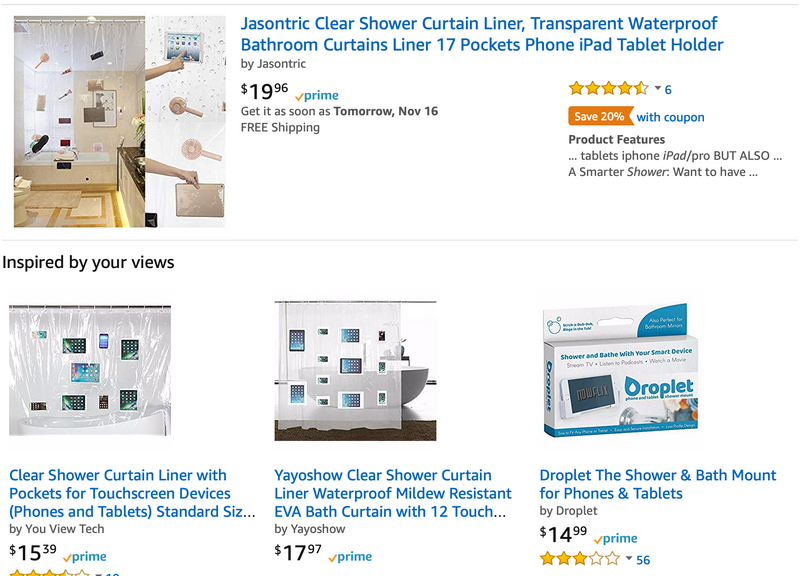Viewport: 800px width, 576px height.
Task: Open the You View Tech curtain liner image
Action: [90, 371]
